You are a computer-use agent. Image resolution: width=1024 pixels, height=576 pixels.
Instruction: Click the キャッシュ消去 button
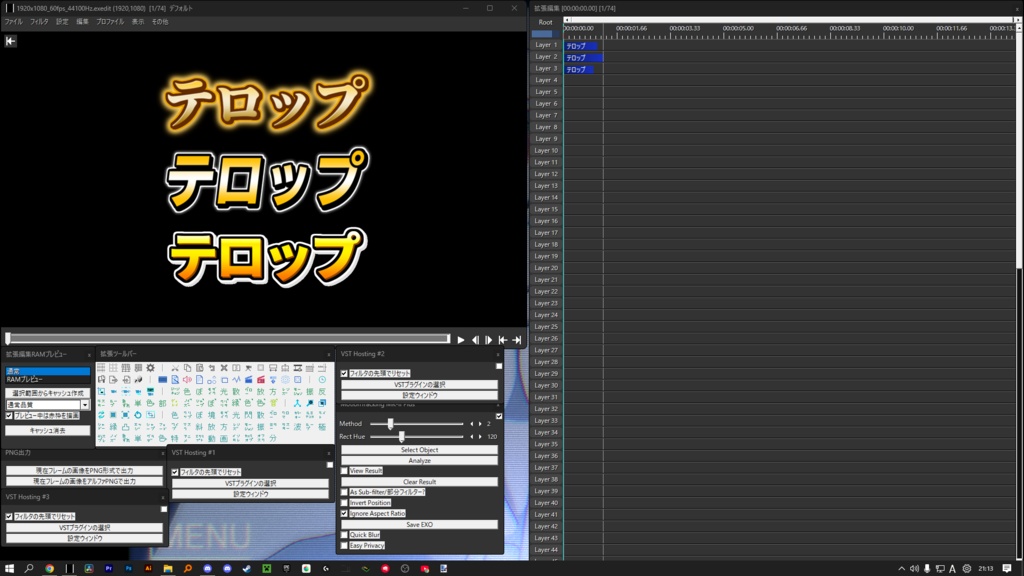[x=48, y=430]
